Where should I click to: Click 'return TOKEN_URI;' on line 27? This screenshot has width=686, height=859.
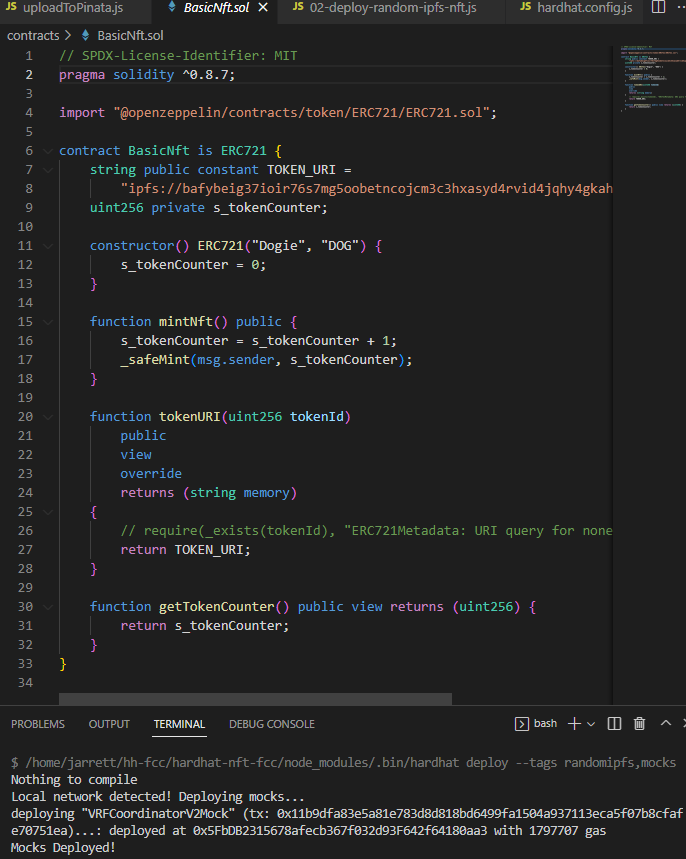coord(185,550)
